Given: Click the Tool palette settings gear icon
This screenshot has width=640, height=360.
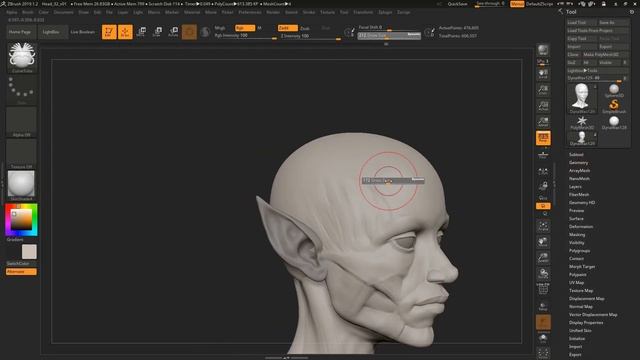Looking at the screenshot, I should click(631, 12).
